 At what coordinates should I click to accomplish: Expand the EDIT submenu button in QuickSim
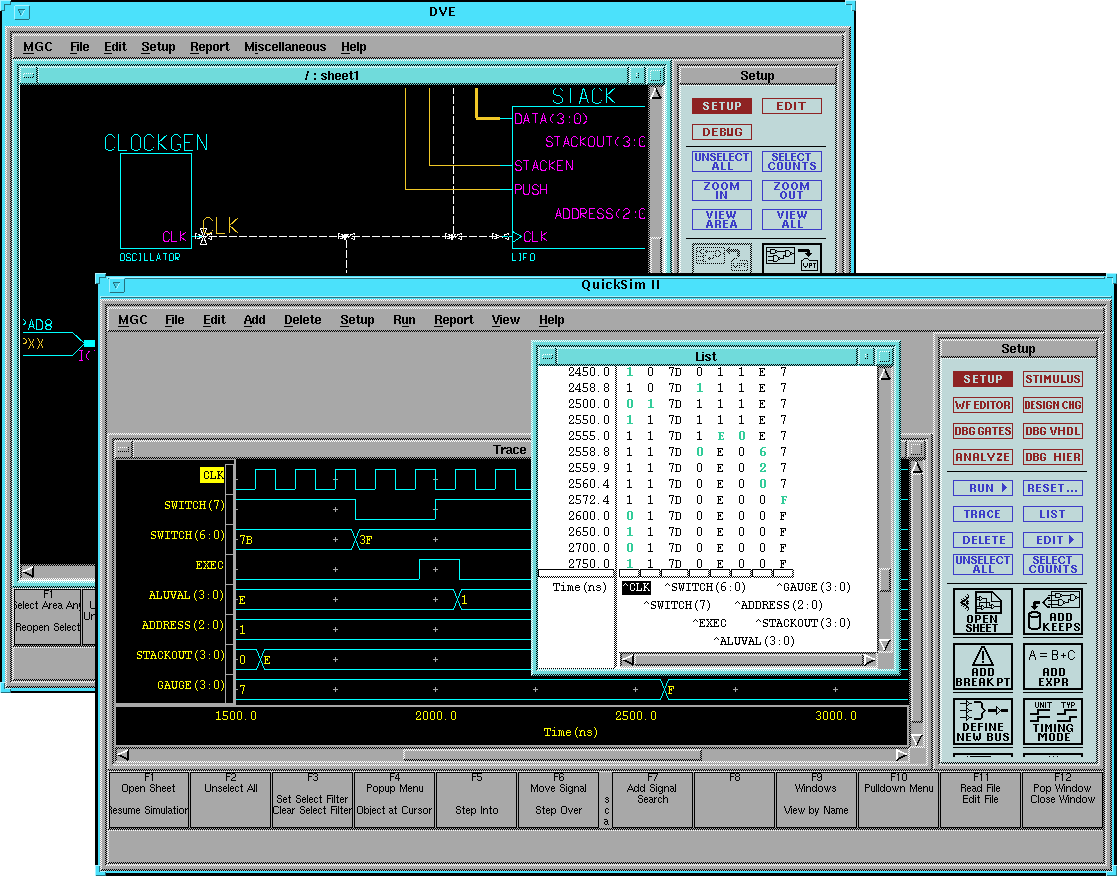pos(1053,540)
